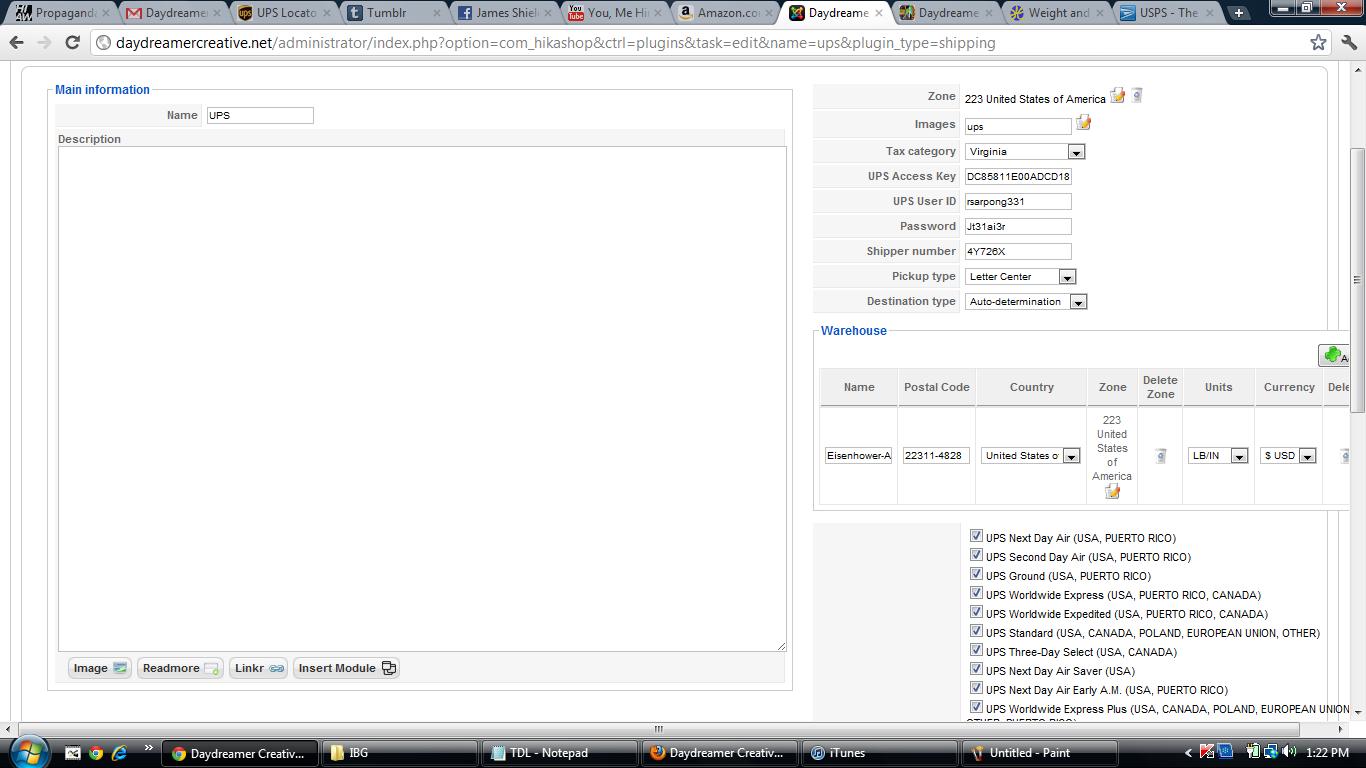The height and width of the screenshot is (768, 1366).
Task: Toggle the UPS Ground checkbox
Action: (x=976, y=574)
